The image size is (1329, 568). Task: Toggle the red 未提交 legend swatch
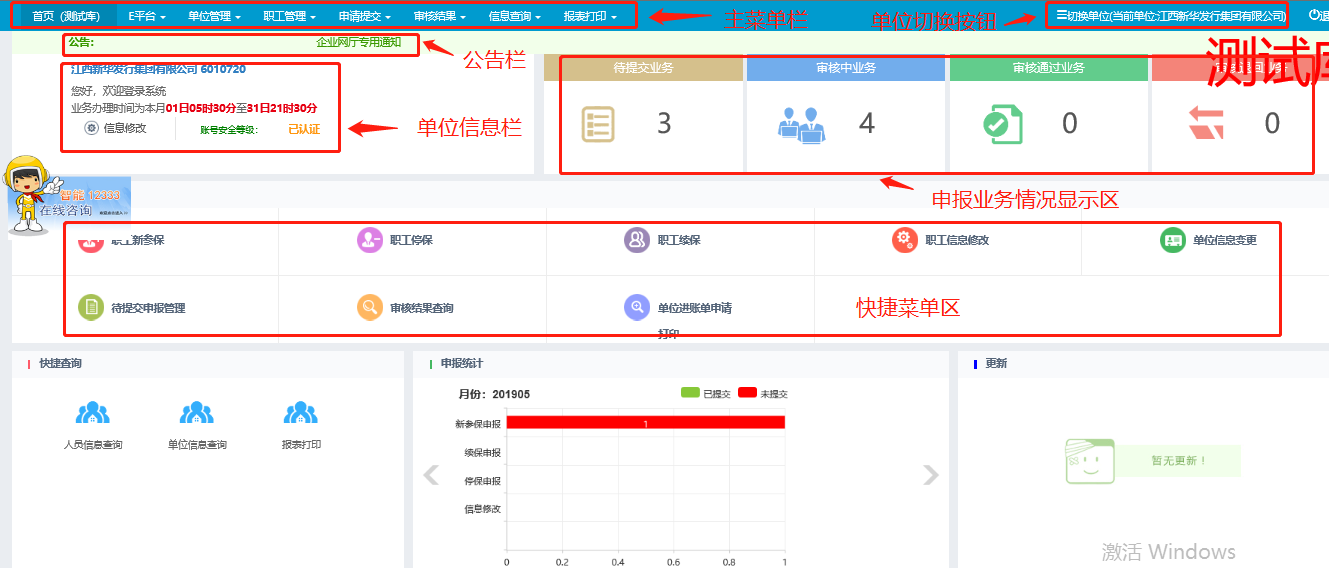point(747,393)
